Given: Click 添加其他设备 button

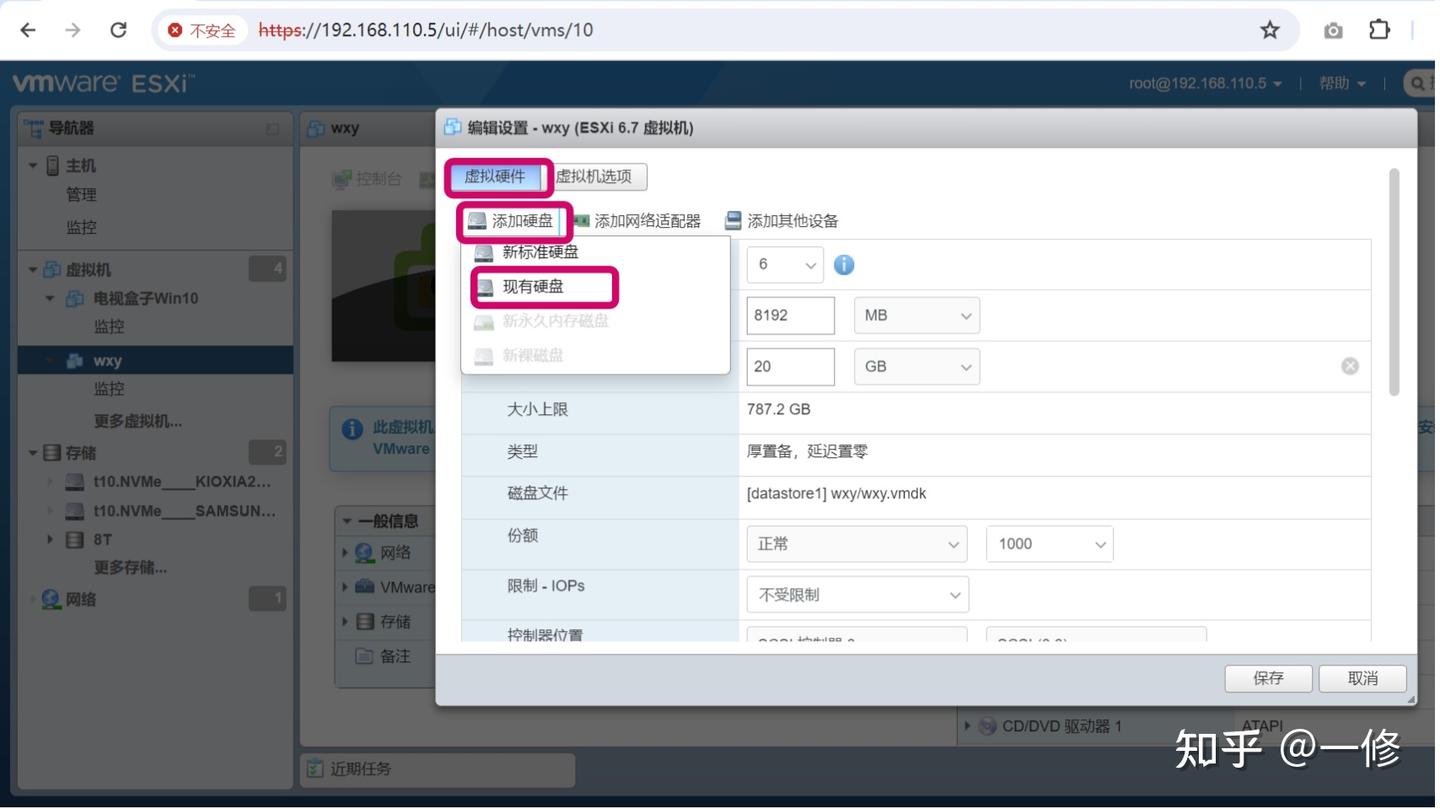Looking at the screenshot, I should 781,221.
